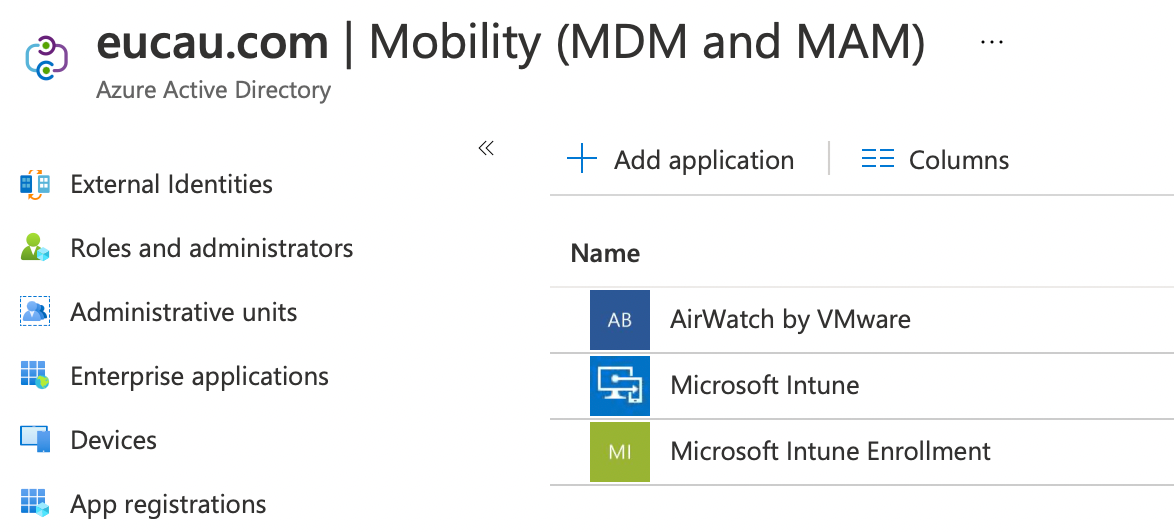Click the plus icon for Add application
This screenshot has width=1174, height=532.
tap(581, 160)
